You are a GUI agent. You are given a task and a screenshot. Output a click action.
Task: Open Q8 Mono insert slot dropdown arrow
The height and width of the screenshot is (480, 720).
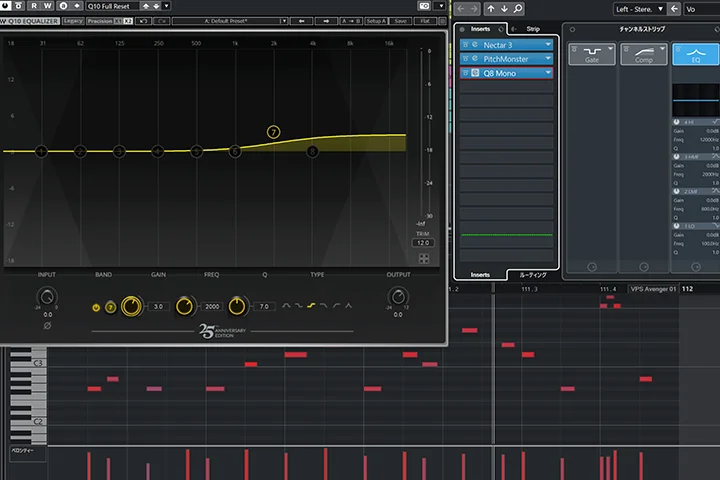click(x=548, y=73)
